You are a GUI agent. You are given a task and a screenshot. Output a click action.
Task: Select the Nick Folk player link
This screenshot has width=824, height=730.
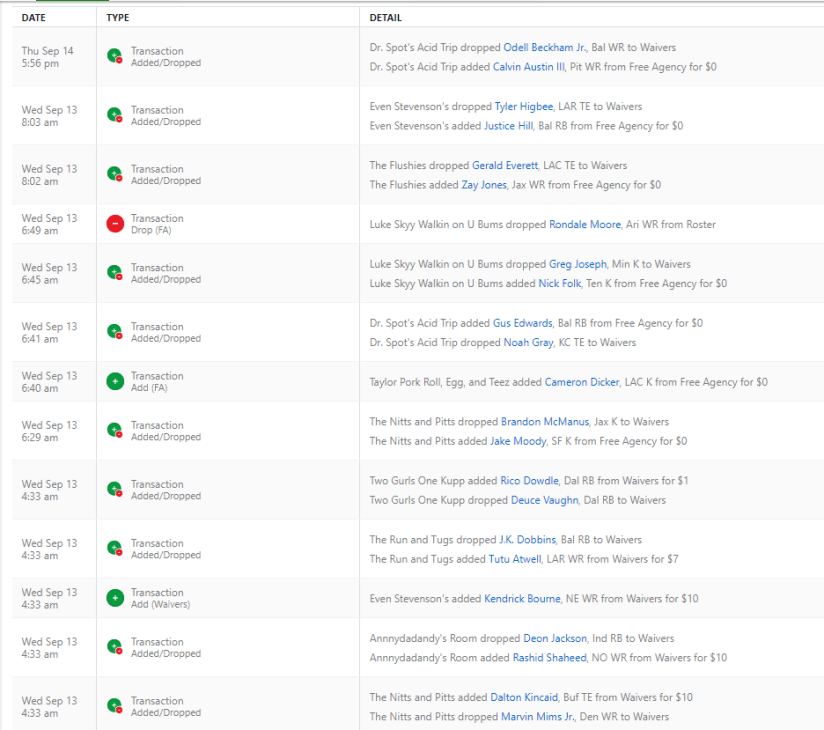pos(560,284)
